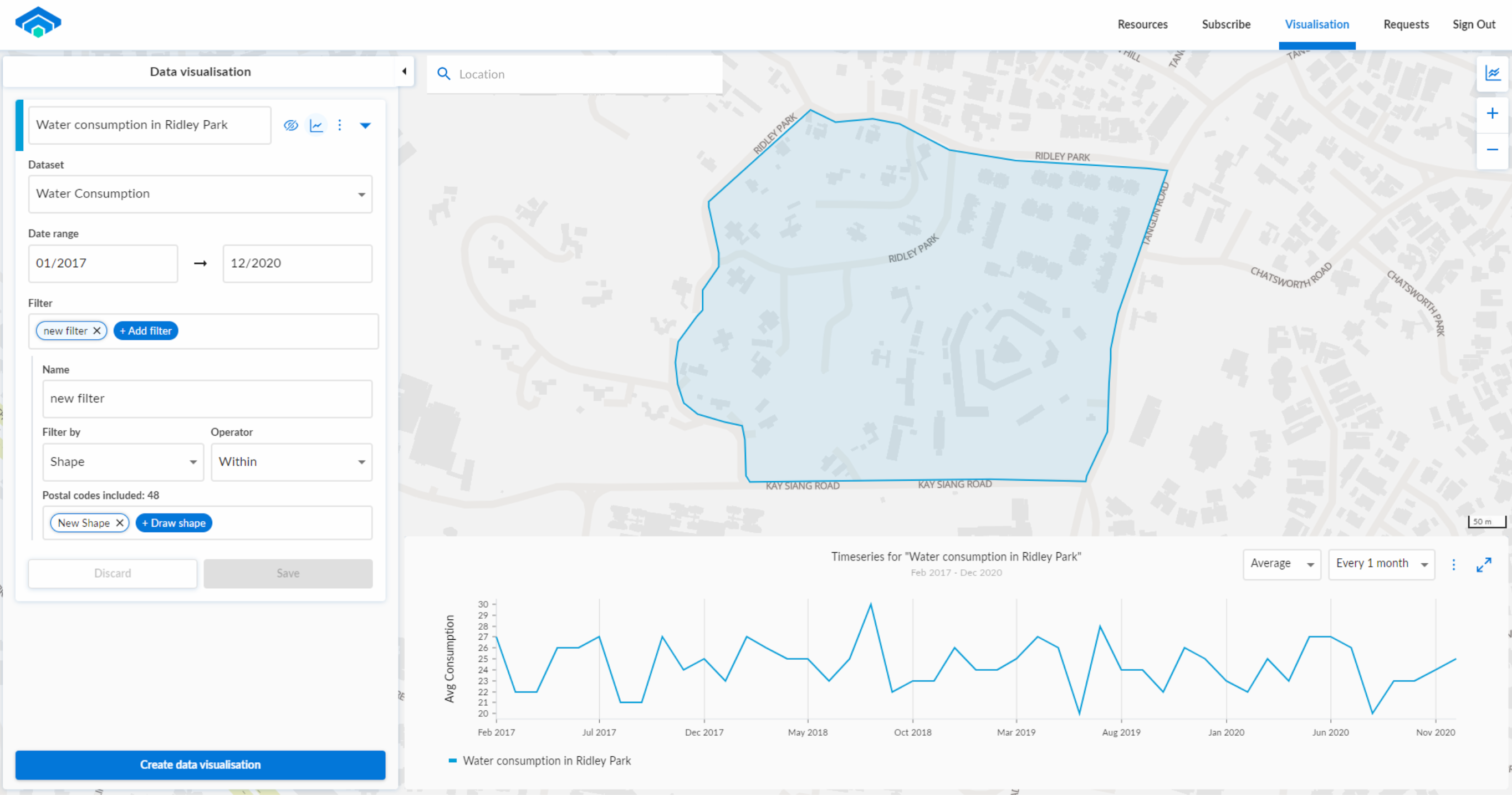Remove the New Shape chip

point(120,523)
